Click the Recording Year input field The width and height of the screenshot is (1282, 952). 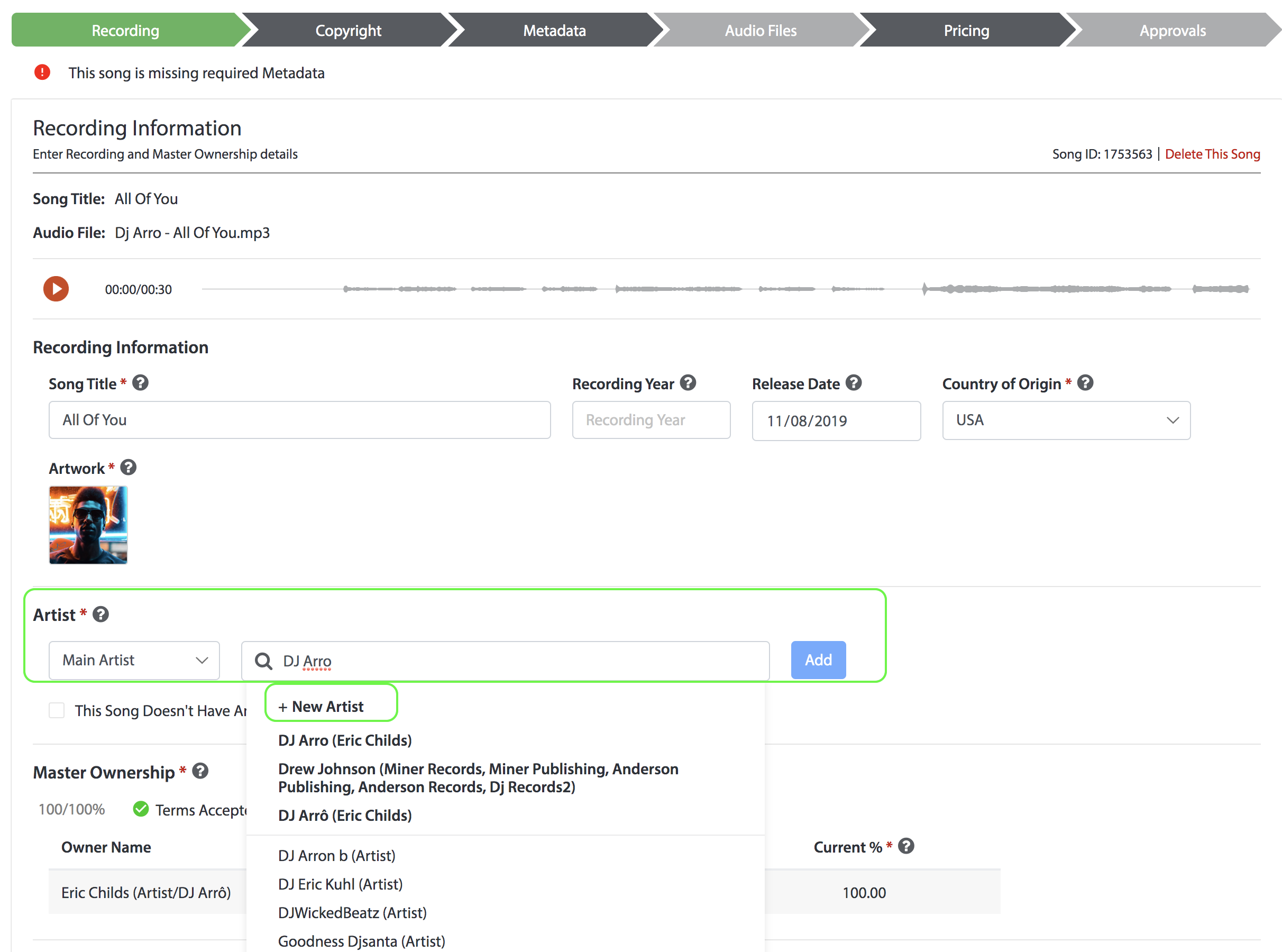click(x=651, y=420)
